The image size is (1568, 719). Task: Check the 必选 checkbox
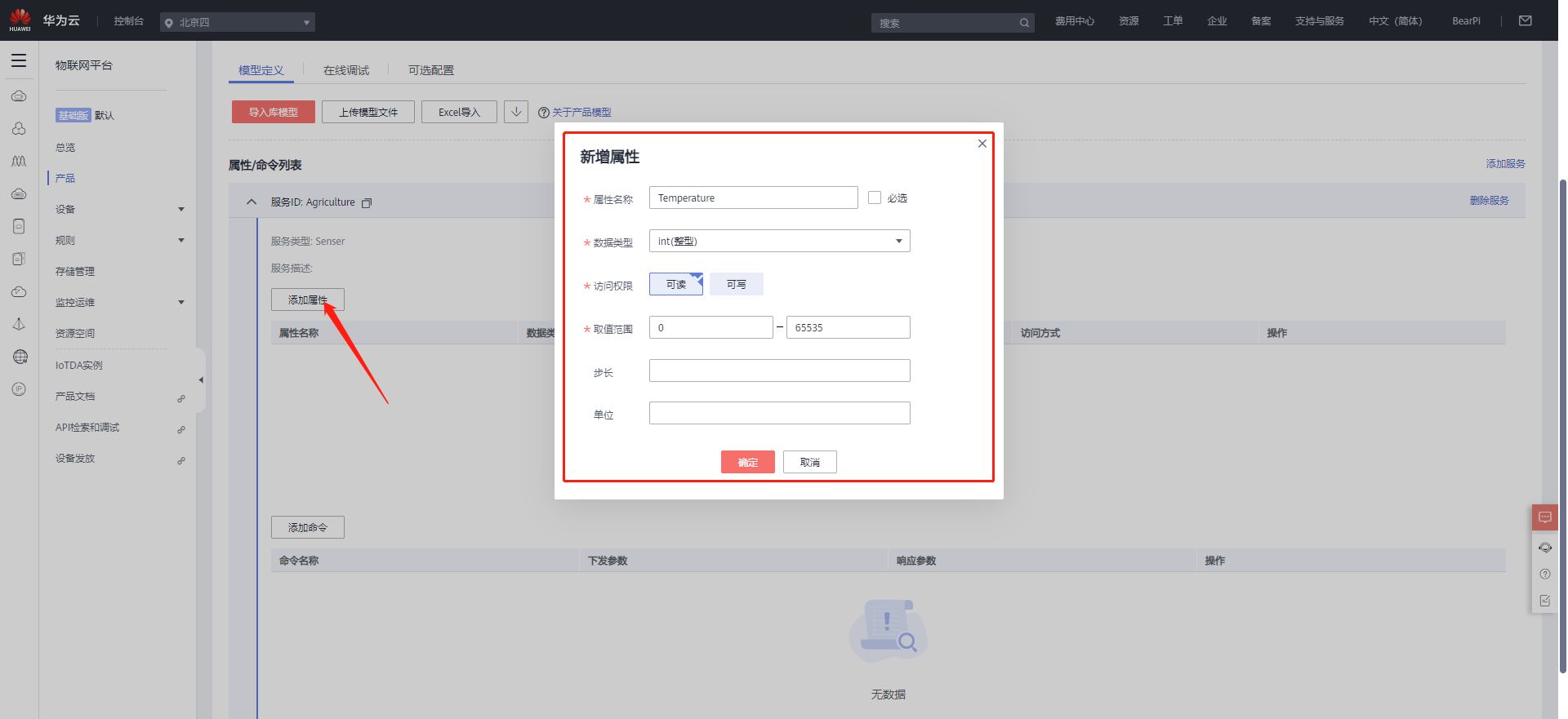(x=875, y=198)
